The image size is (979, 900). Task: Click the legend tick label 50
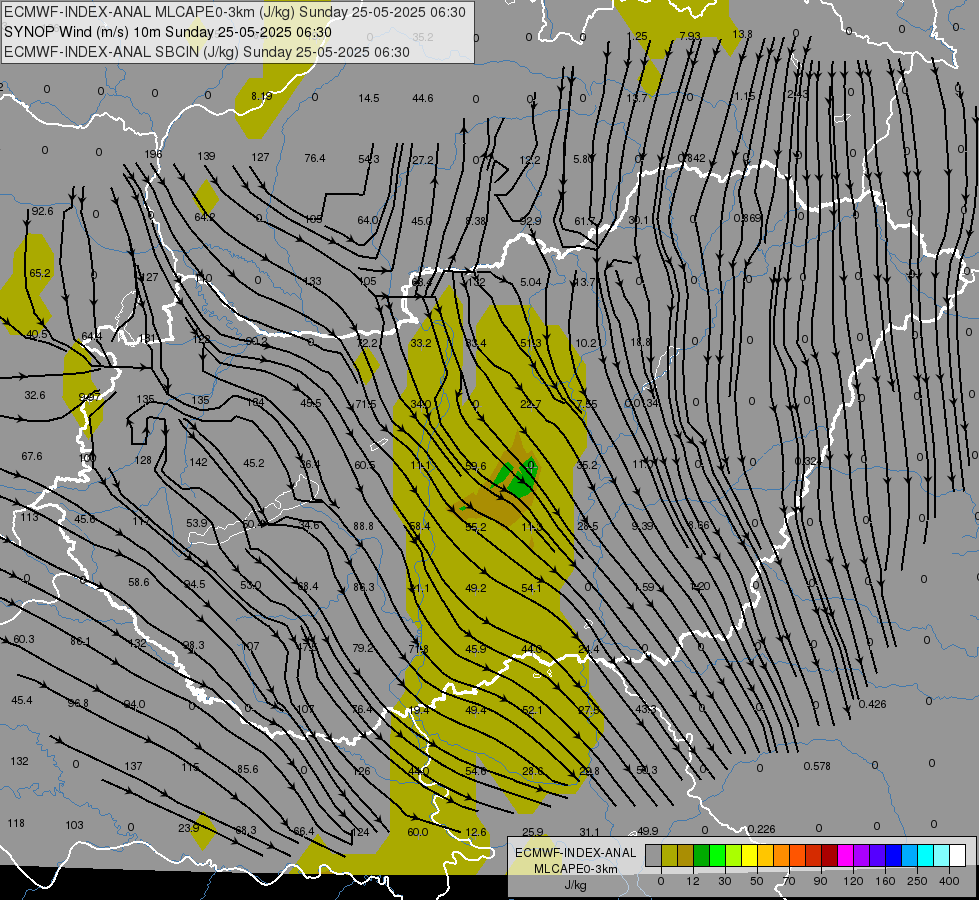point(757,881)
